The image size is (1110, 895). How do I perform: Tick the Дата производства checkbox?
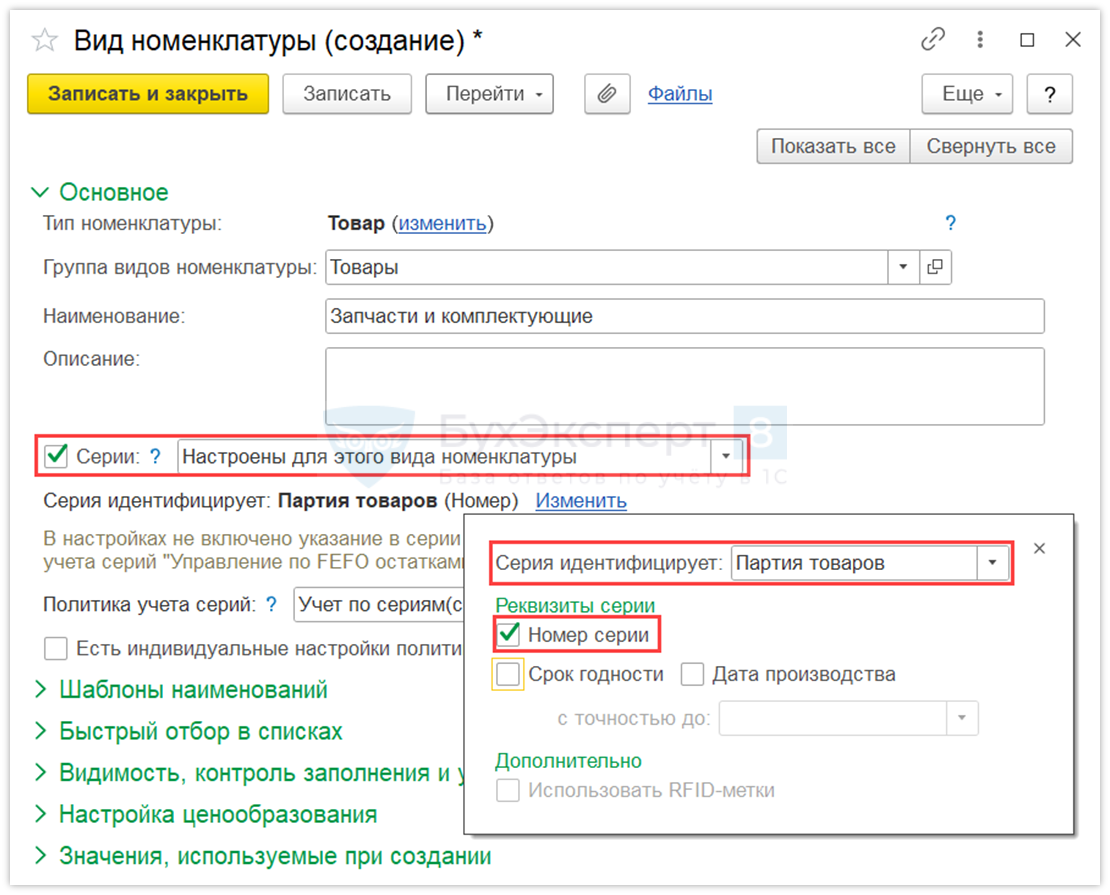coord(692,675)
